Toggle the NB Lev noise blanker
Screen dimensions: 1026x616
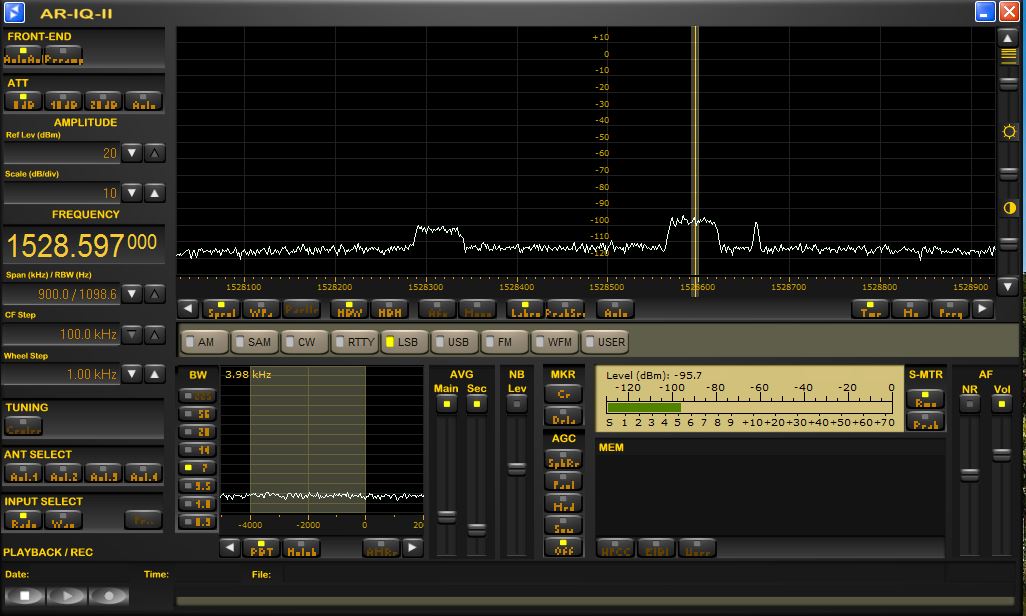(516, 404)
